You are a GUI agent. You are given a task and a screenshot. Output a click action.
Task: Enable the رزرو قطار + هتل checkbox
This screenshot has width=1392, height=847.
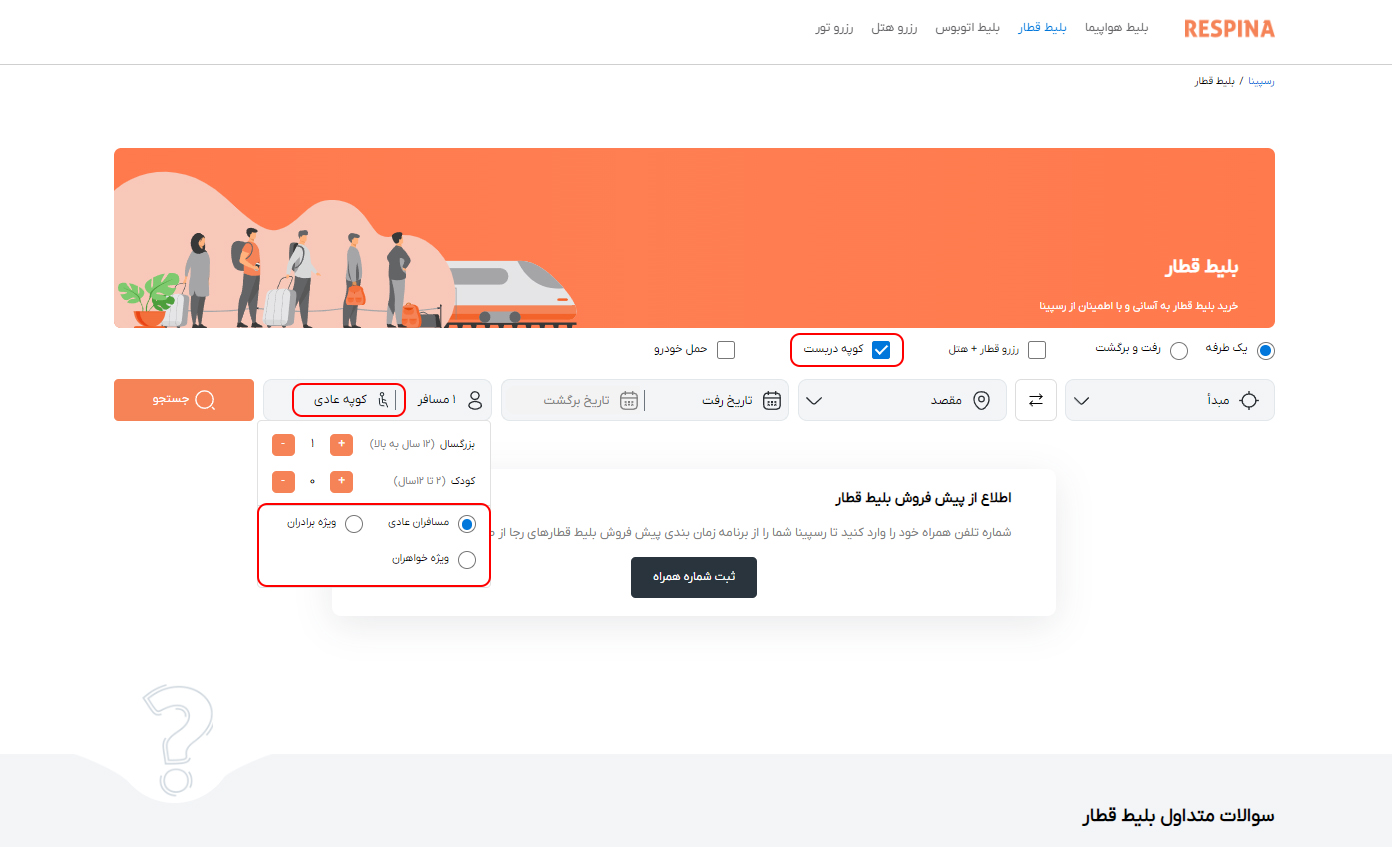tap(1037, 350)
